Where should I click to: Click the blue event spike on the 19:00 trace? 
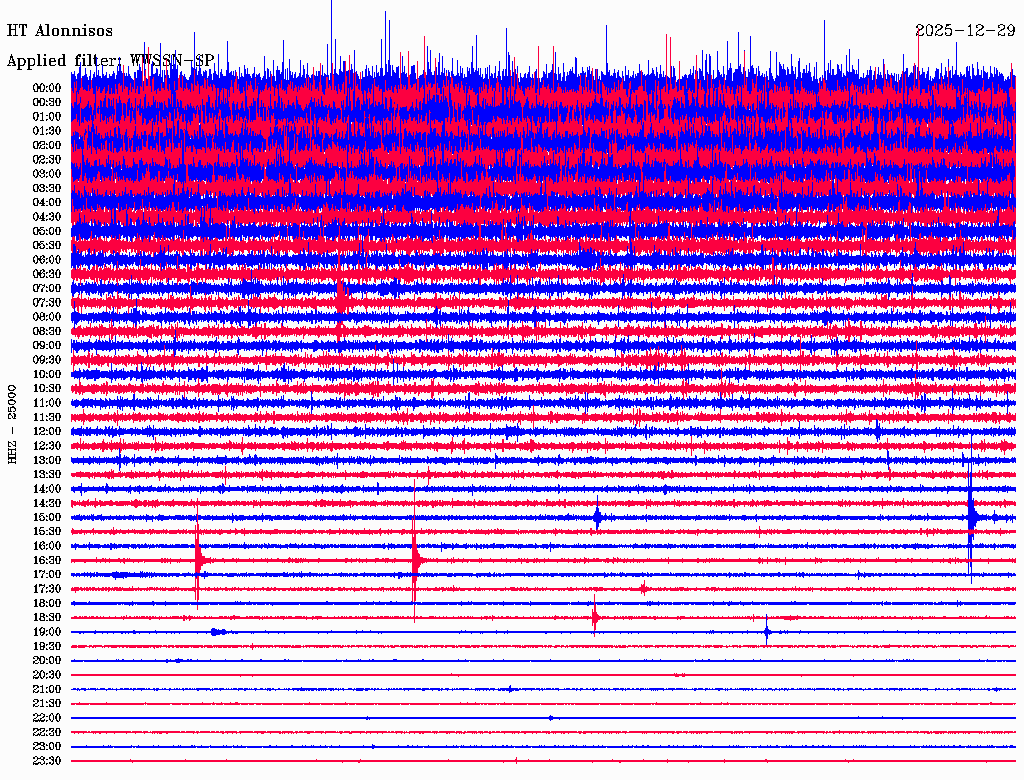point(767,632)
